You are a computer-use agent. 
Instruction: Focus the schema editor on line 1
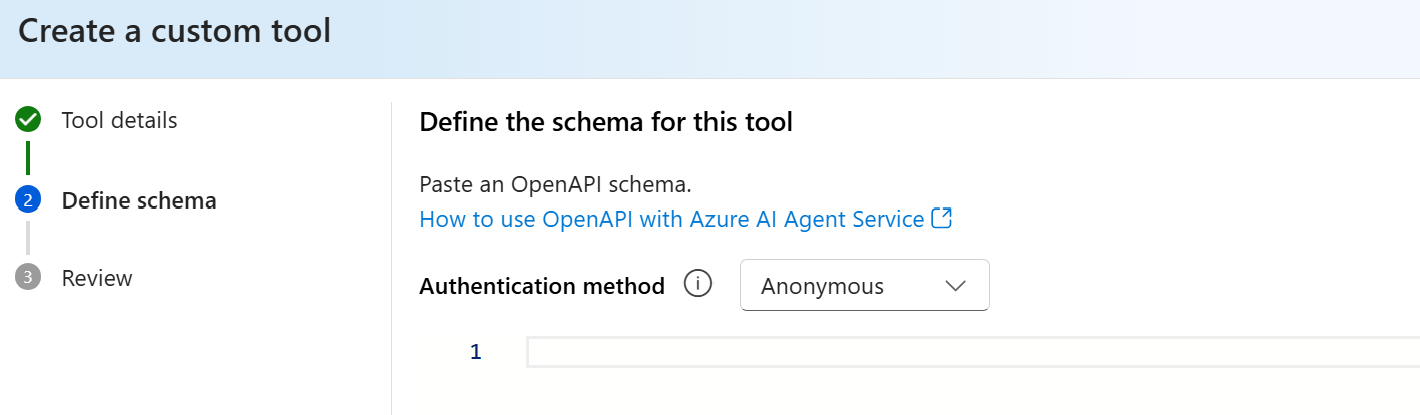(x=973, y=352)
